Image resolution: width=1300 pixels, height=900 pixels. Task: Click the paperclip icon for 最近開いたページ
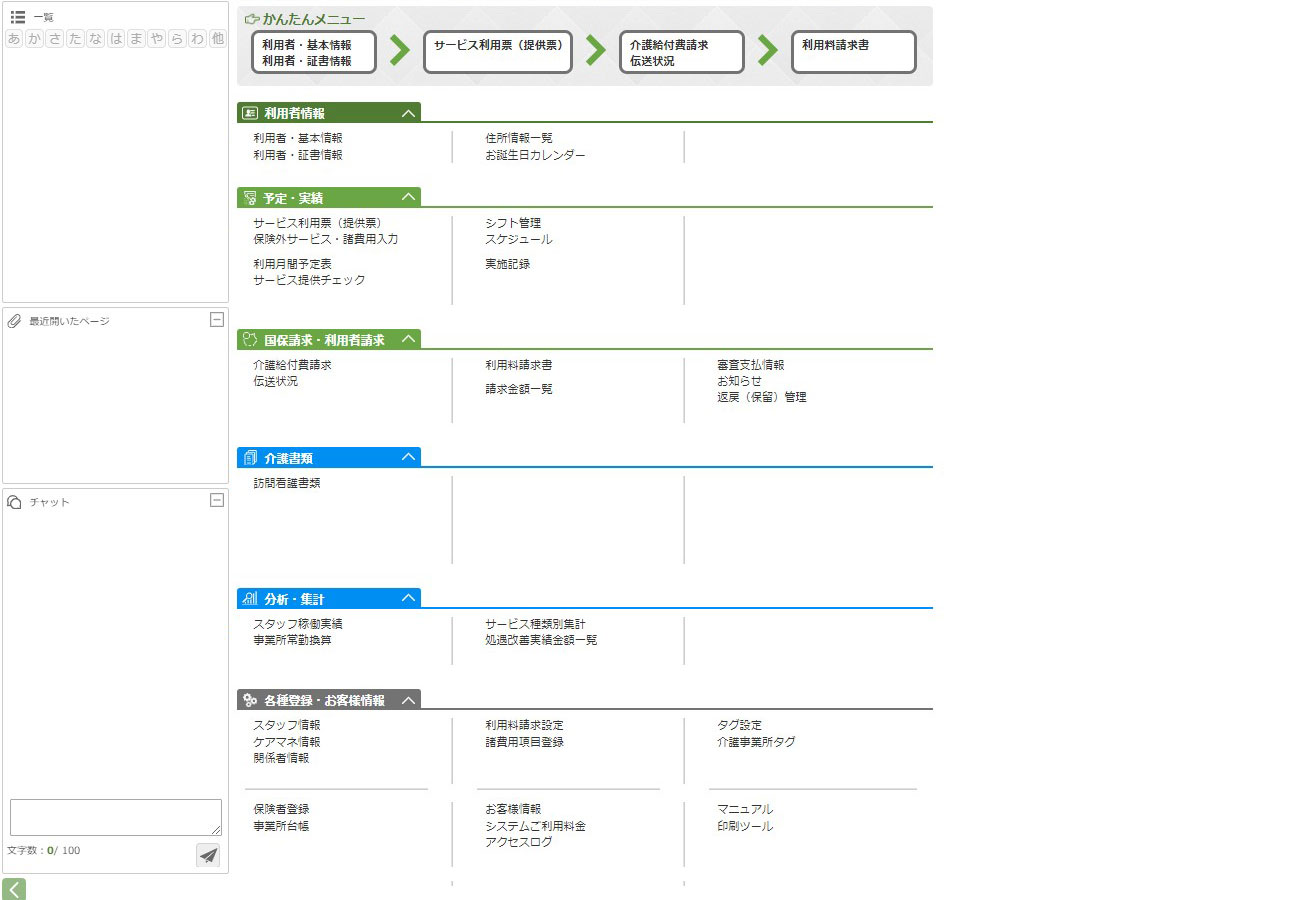click(15, 321)
